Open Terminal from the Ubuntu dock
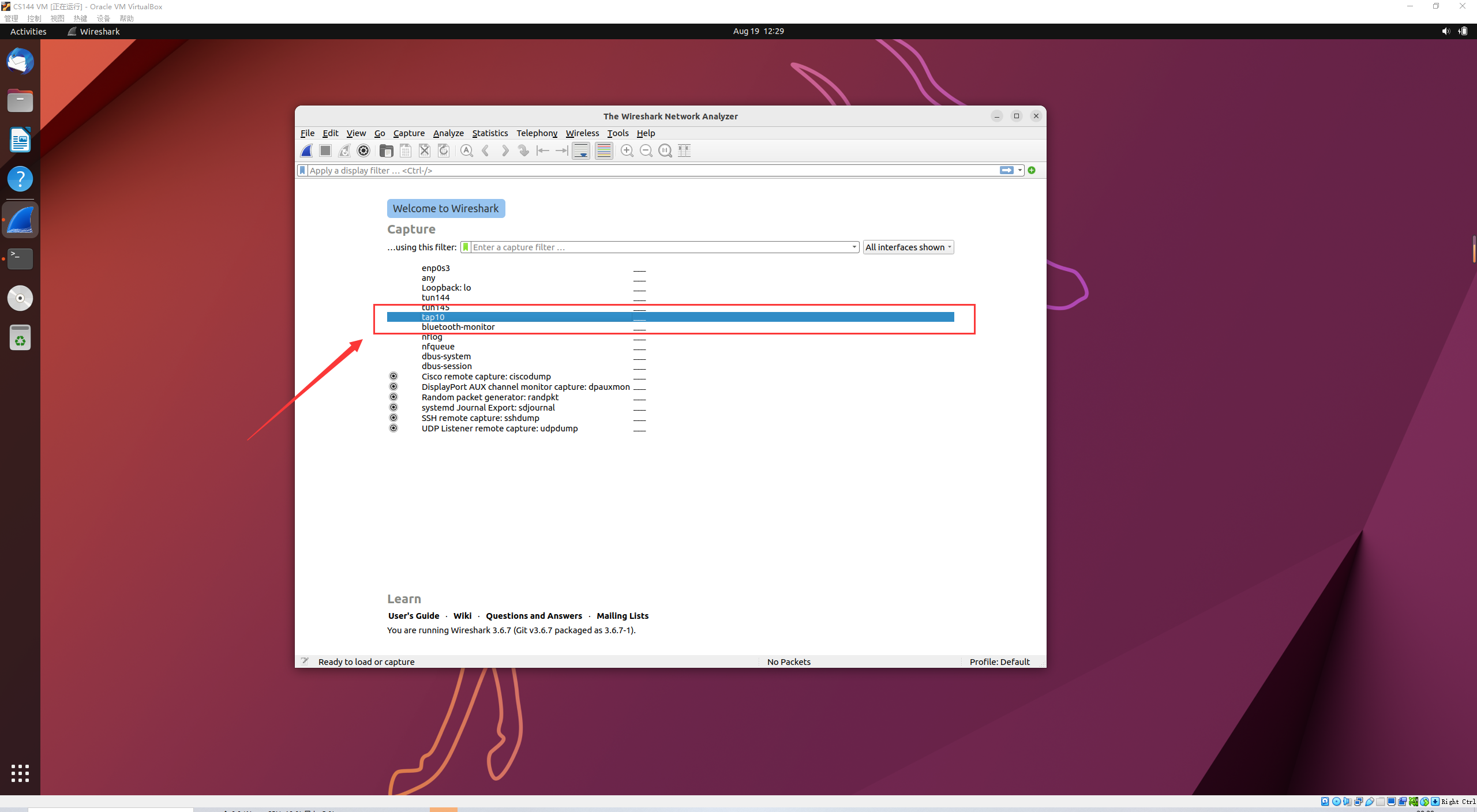This screenshot has height=812, width=1477. click(20, 258)
